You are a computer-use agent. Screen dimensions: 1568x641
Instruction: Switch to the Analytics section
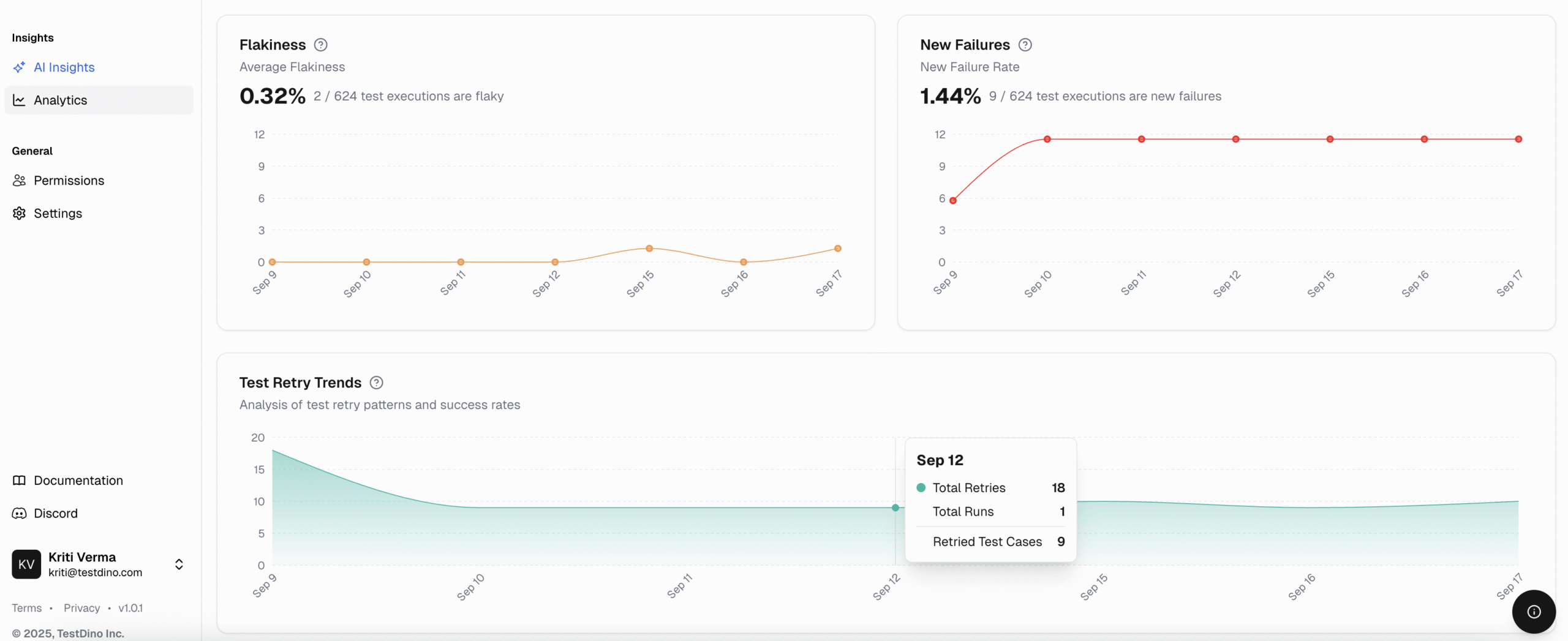click(x=60, y=100)
